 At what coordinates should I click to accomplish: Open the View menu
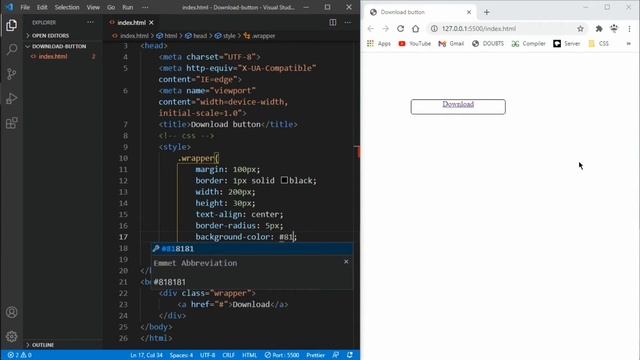tap(93, 7)
